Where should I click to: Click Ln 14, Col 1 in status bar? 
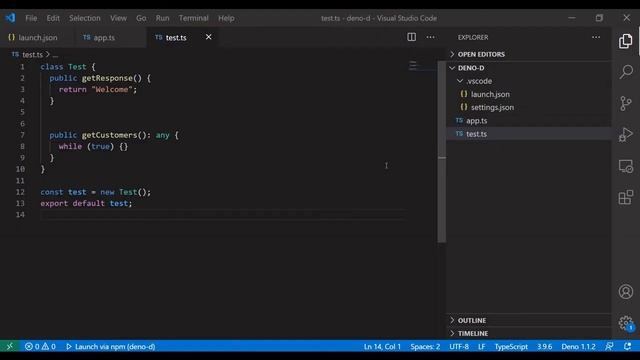382,347
